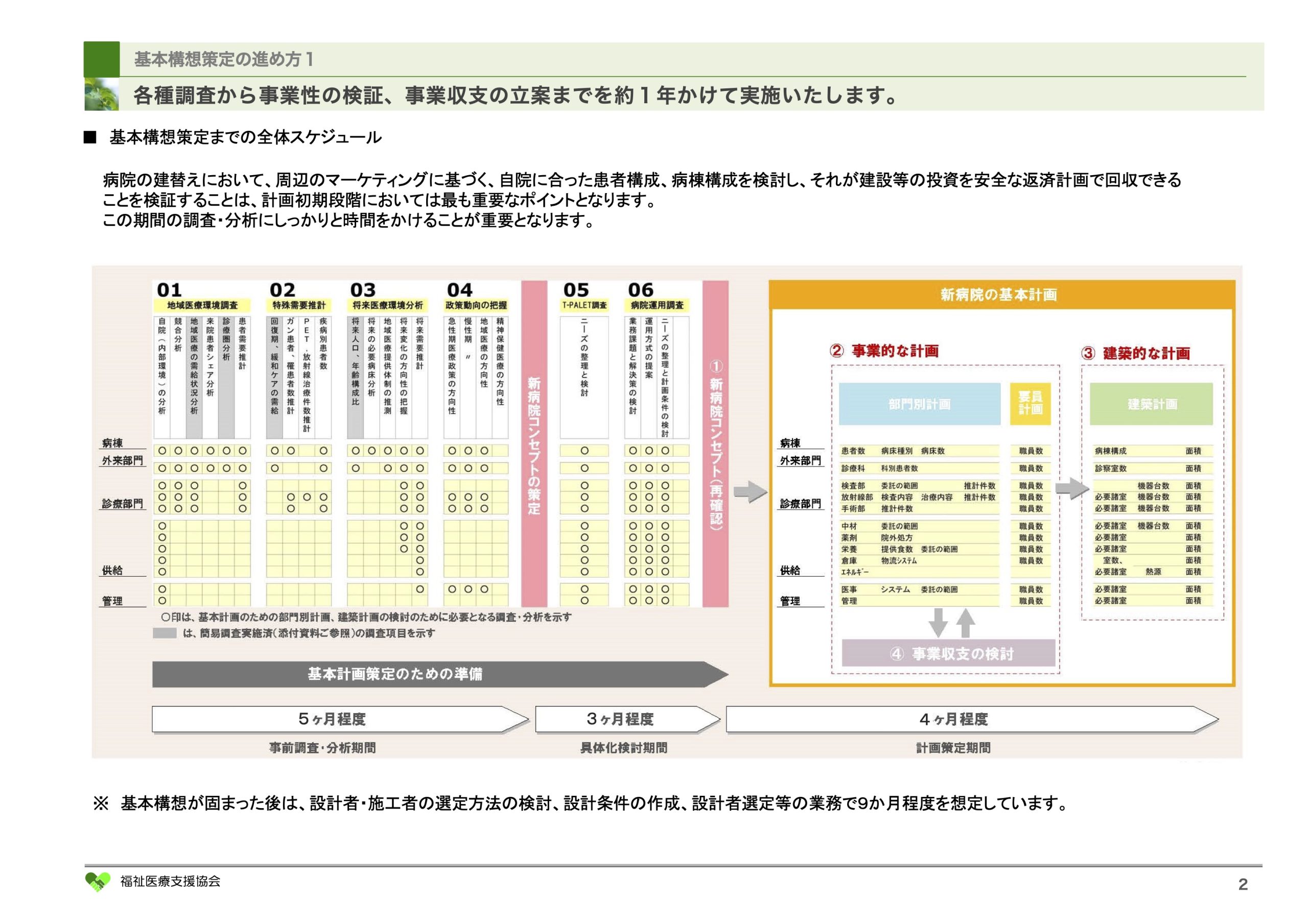Click the 02 特殊需要推計 heading

(x=298, y=297)
